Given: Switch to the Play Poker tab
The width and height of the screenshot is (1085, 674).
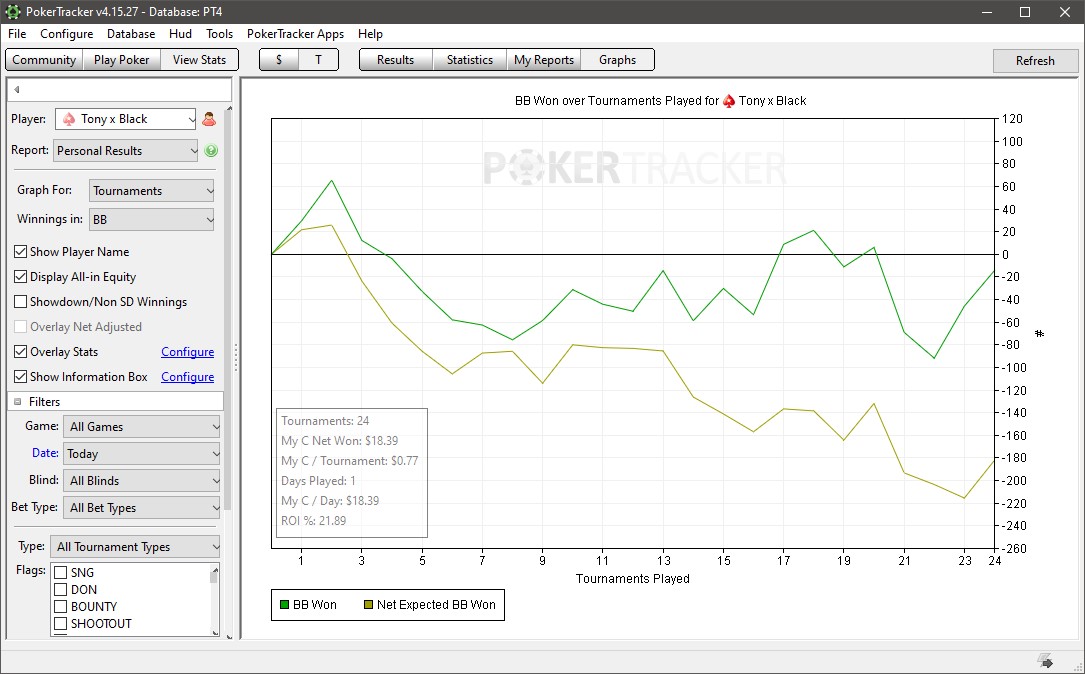Looking at the screenshot, I should (122, 60).
